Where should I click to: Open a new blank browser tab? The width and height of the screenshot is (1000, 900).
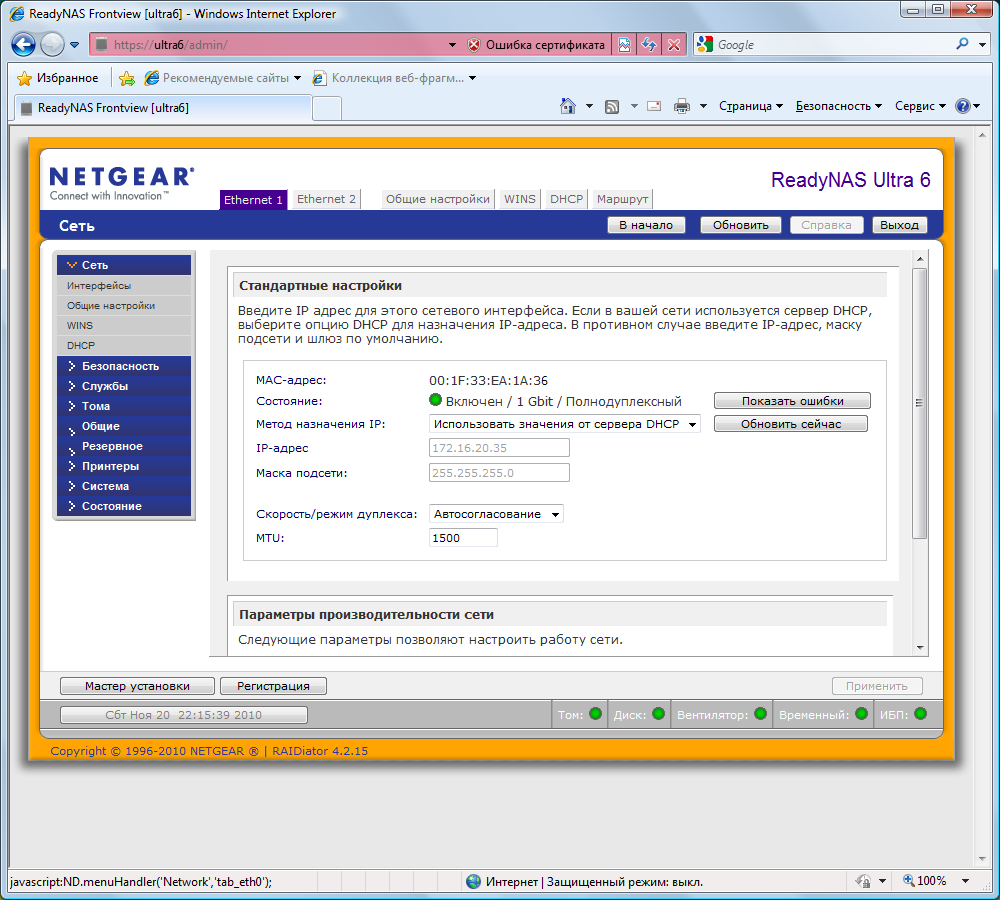tap(327, 108)
